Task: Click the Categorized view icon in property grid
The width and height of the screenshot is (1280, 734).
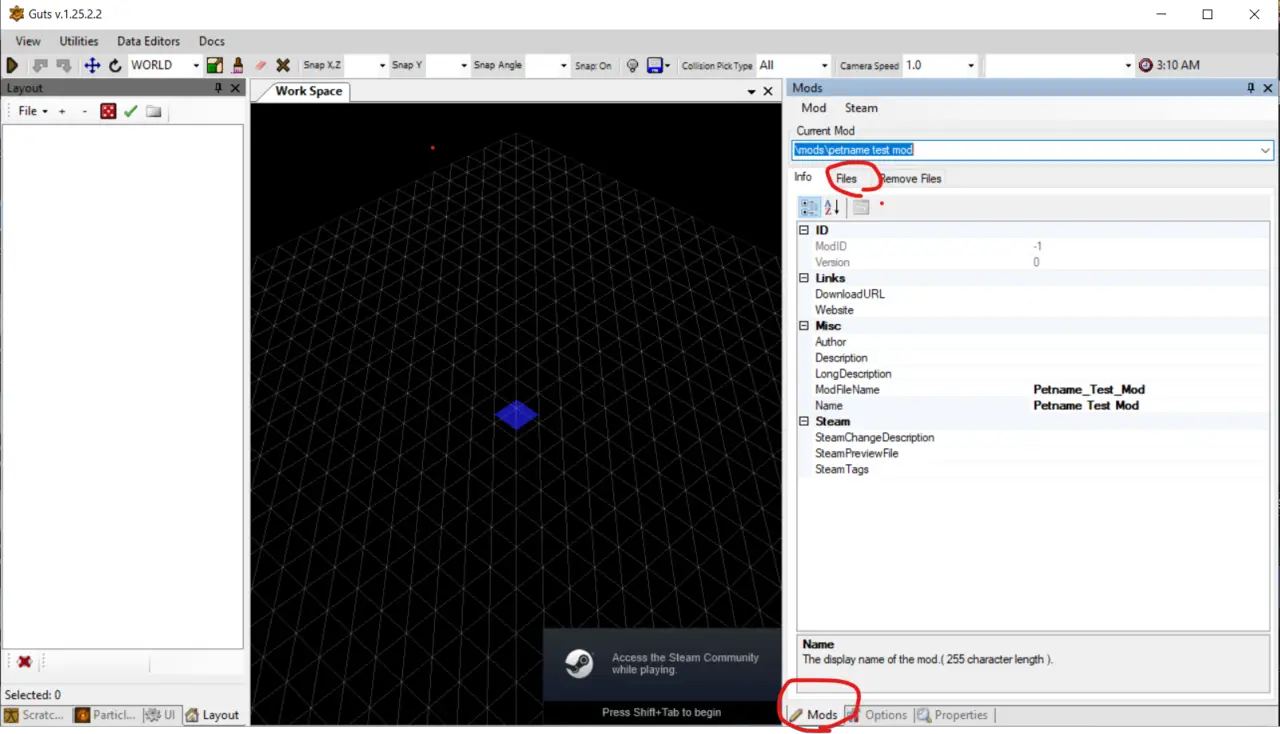Action: coord(810,207)
